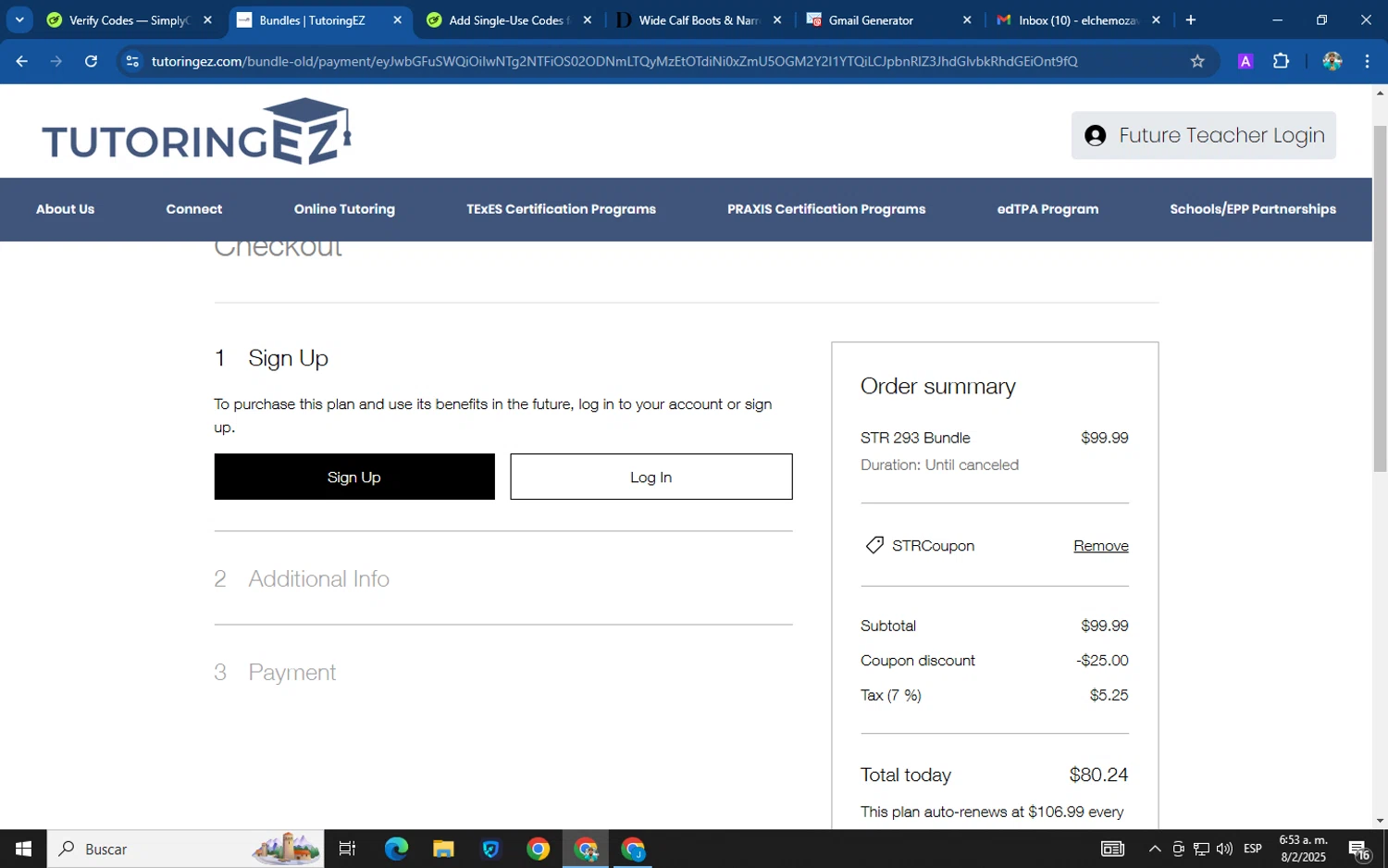Image resolution: width=1388 pixels, height=868 pixels.
Task: Close the Inbox (10) Gmail tab
Action: [x=1156, y=19]
